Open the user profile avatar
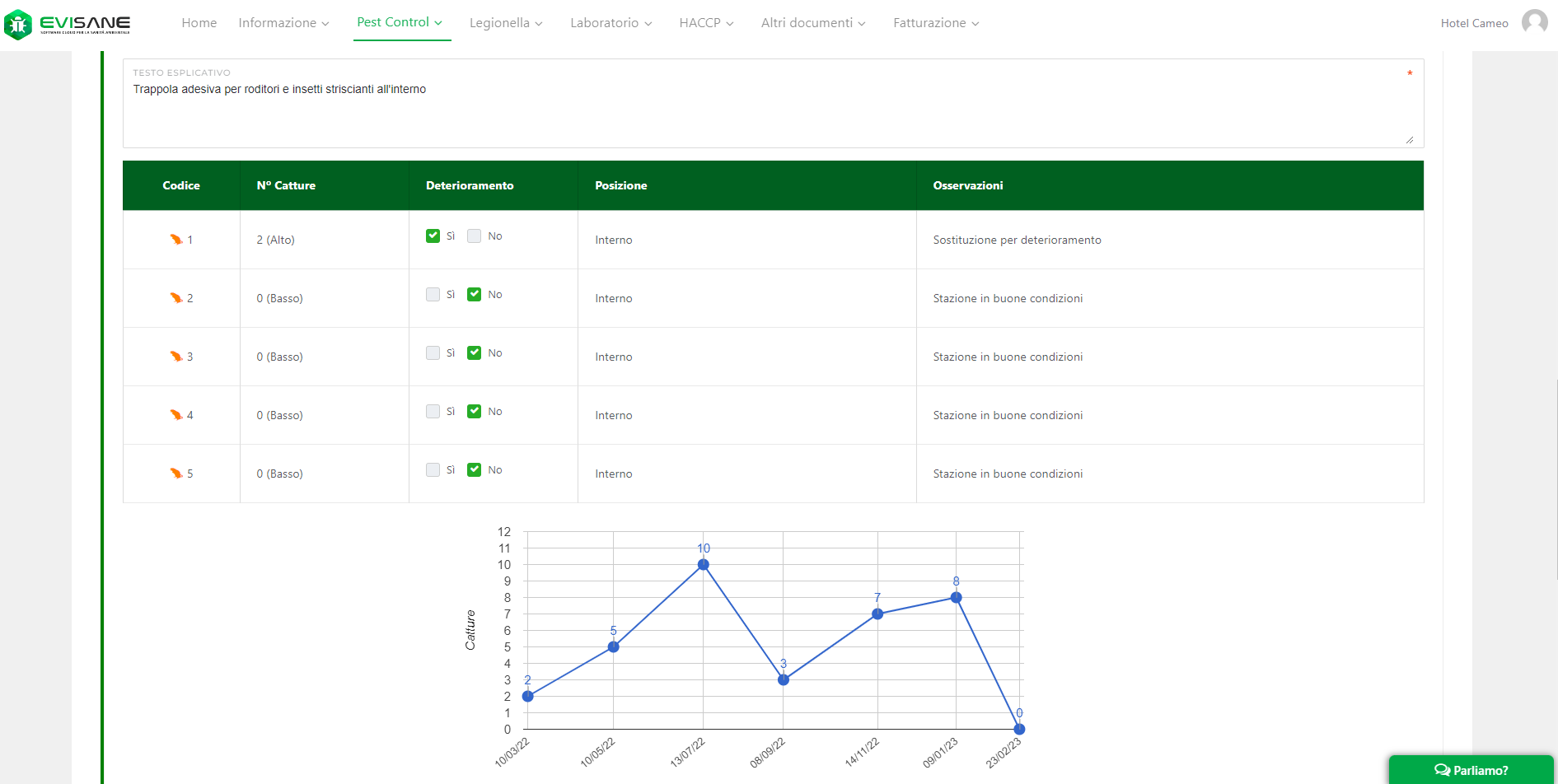 [1534, 22]
